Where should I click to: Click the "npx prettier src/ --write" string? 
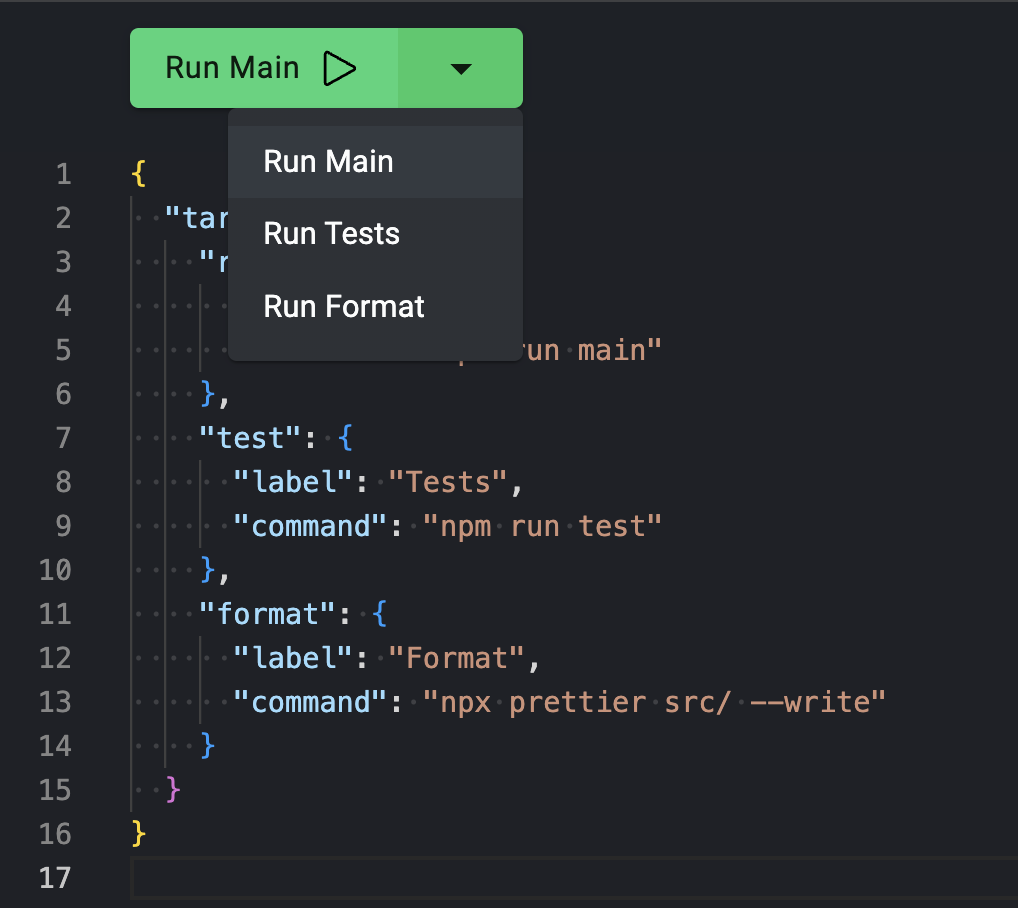654,702
